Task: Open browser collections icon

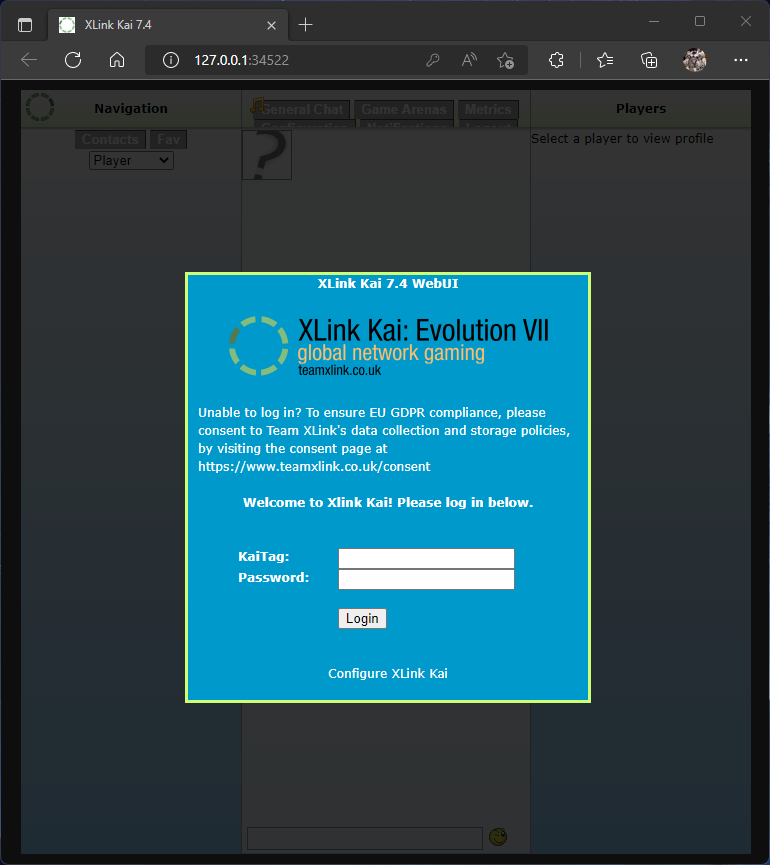Action: coord(649,60)
